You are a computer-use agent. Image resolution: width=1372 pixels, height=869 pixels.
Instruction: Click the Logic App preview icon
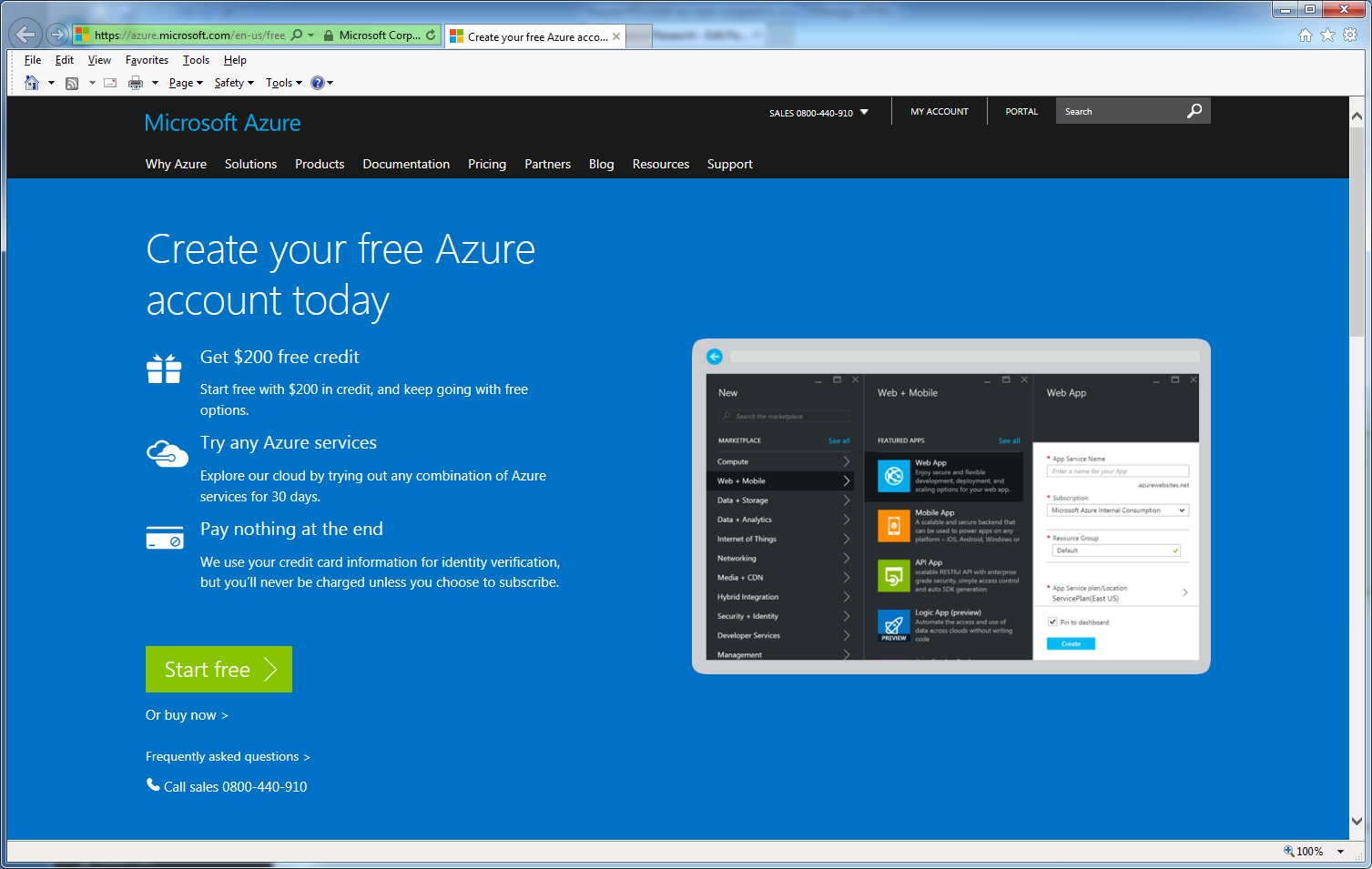click(x=894, y=624)
